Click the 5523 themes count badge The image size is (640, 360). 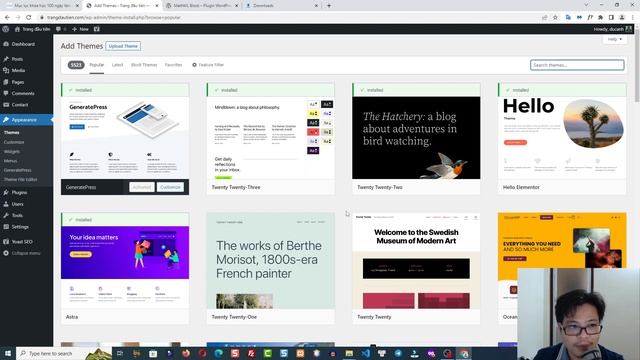coord(76,65)
